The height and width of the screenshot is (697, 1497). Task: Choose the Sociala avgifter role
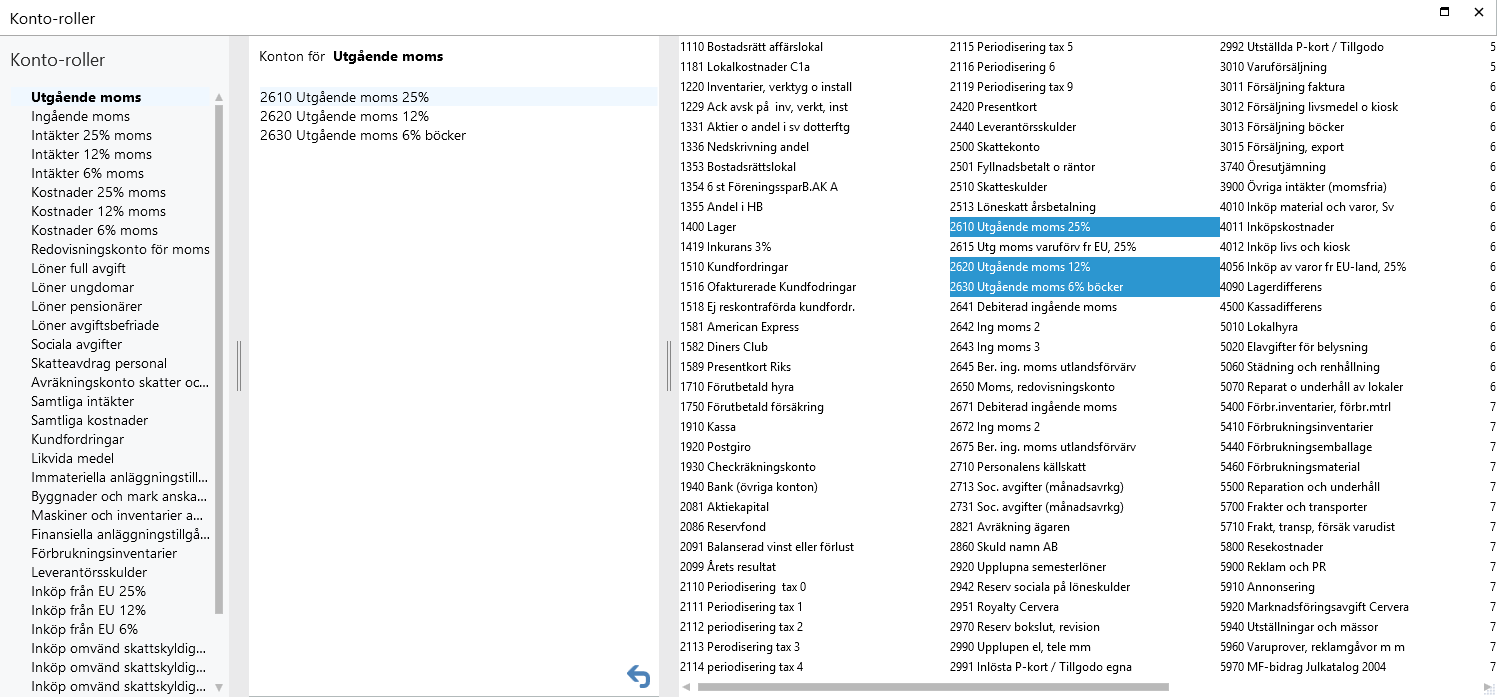[x=78, y=344]
